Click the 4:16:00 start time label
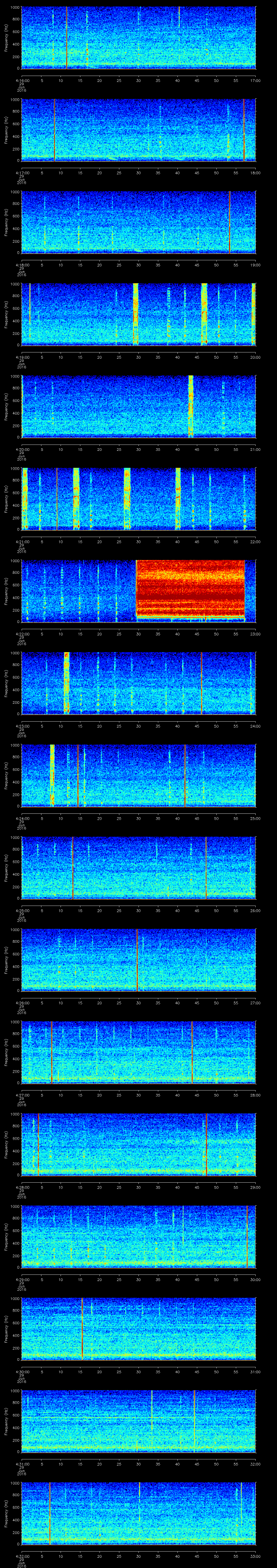This screenshot has height=1568, width=277. [x=22, y=80]
